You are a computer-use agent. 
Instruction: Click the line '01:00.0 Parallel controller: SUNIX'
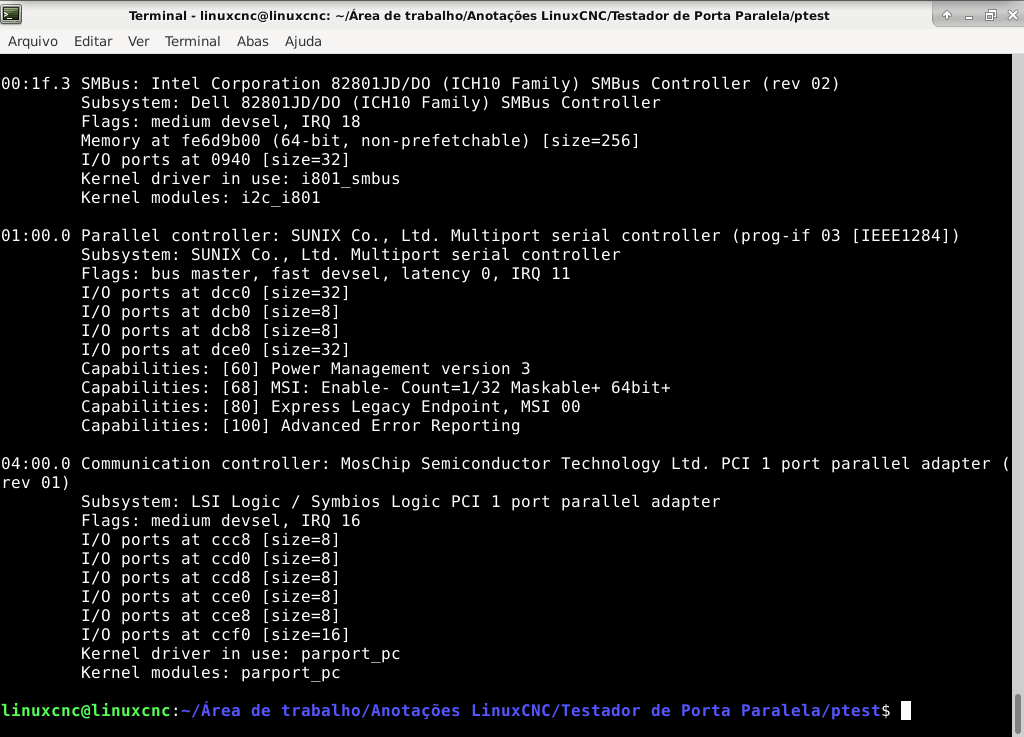[x=481, y=235]
